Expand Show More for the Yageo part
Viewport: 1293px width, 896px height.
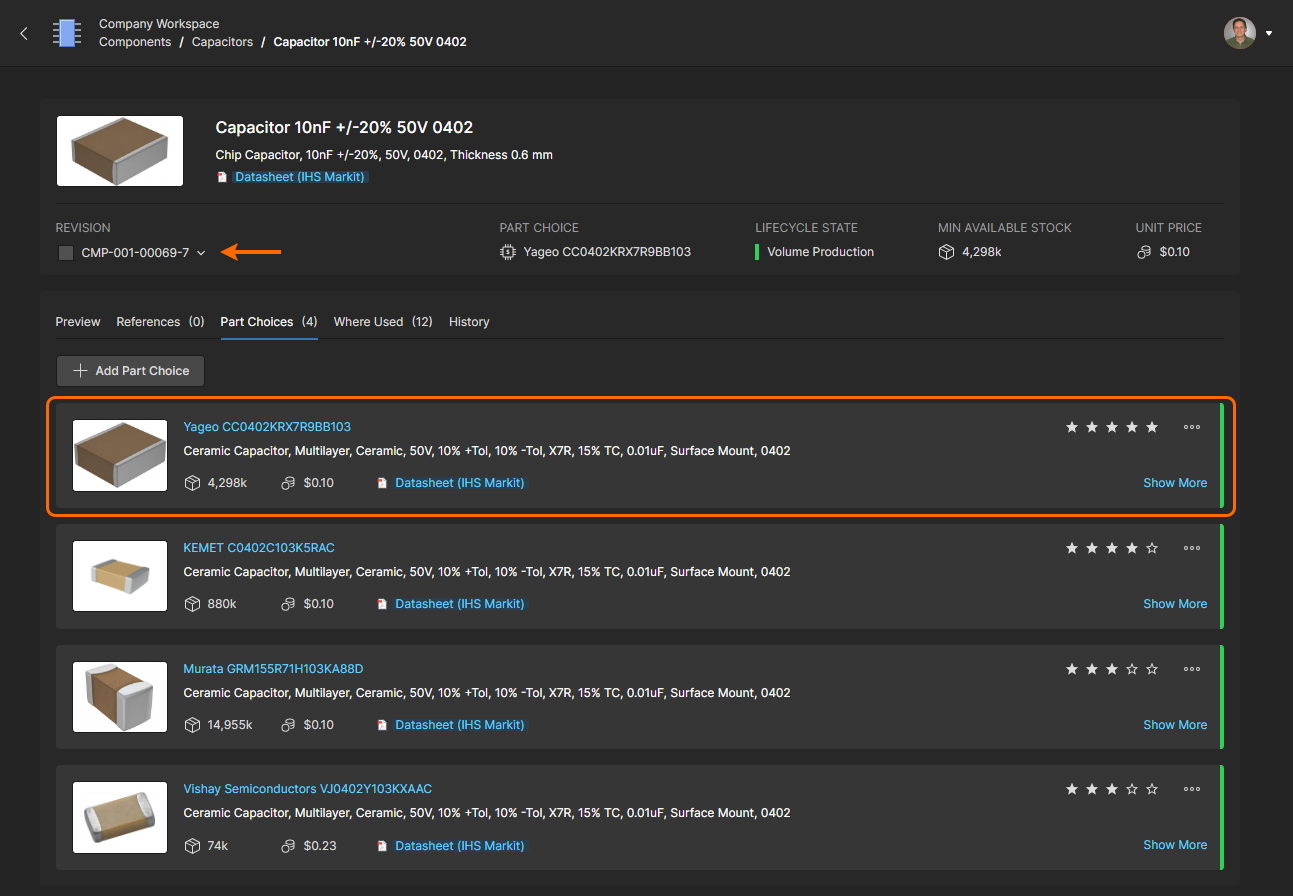[x=1175, y=483]
